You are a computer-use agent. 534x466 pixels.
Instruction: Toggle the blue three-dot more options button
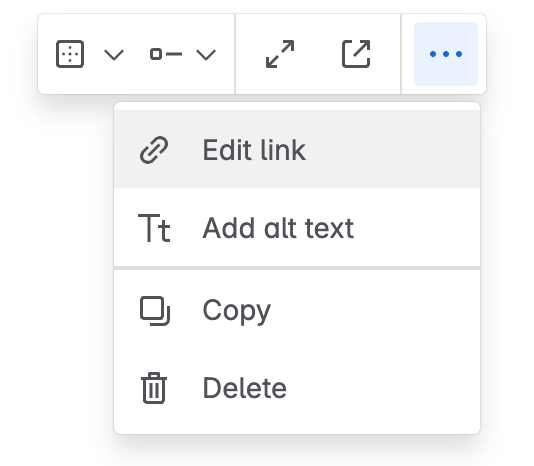(446, 54)
